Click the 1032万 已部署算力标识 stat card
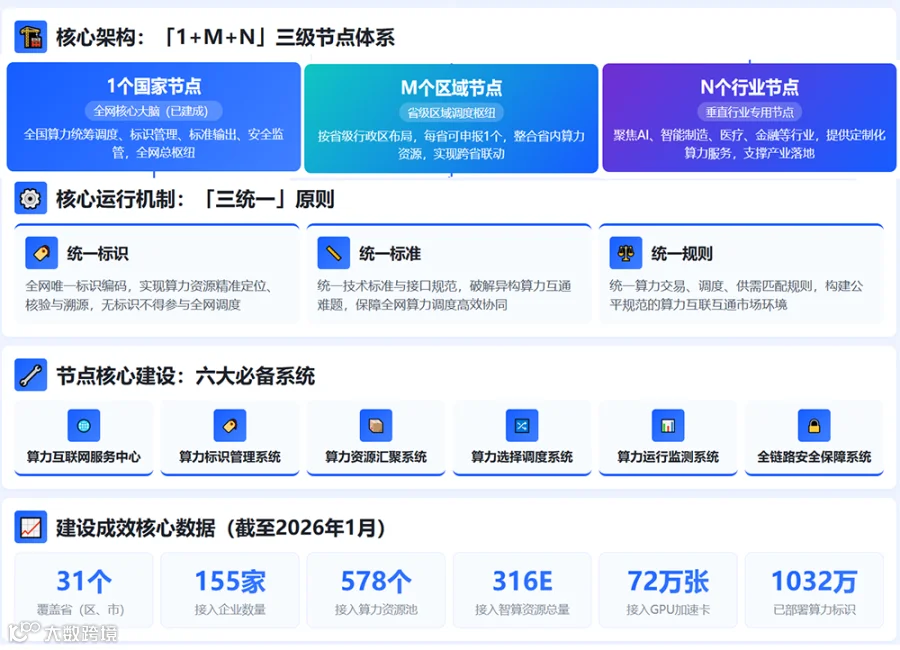This screenshot has width=900, height=650. (814, 590)
